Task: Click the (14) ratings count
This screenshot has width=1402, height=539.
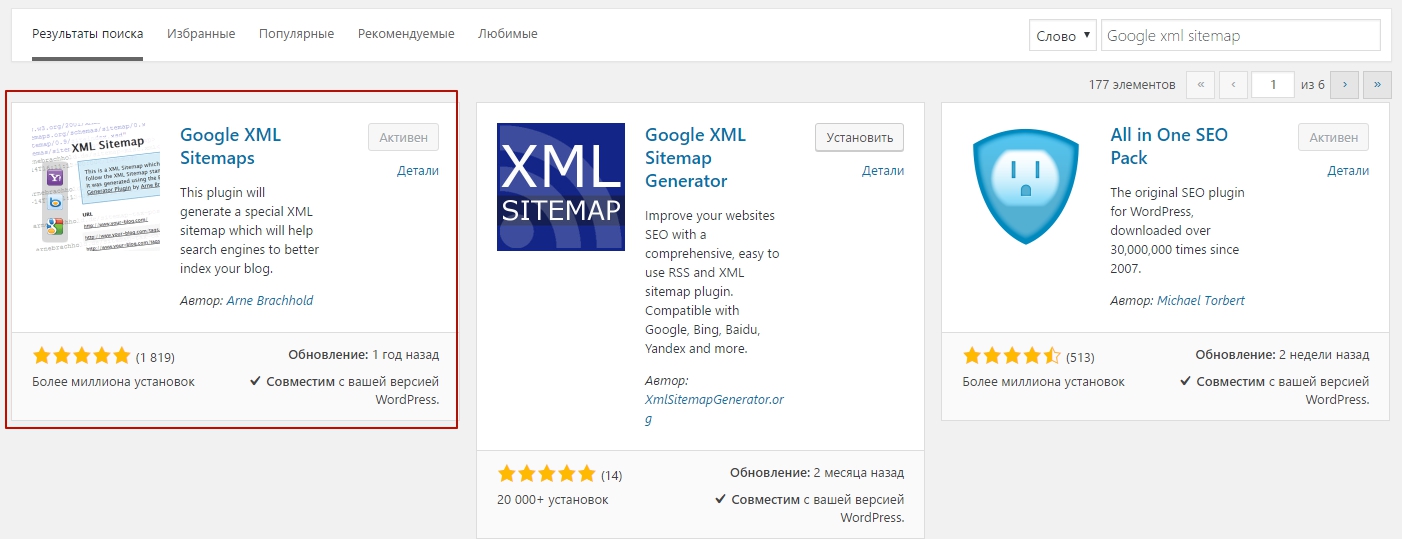Action: point(611,475)
